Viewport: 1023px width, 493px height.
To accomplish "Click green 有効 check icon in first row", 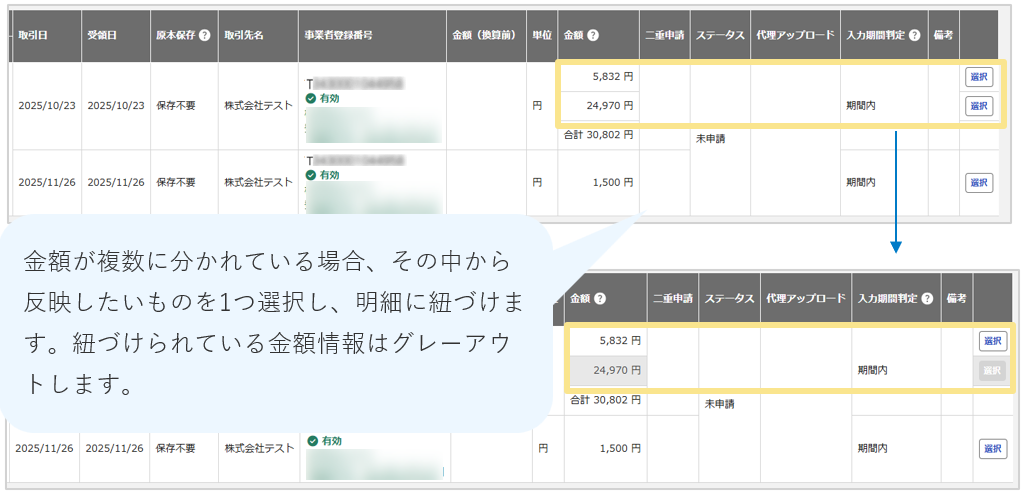I will [x=311, y=98].
